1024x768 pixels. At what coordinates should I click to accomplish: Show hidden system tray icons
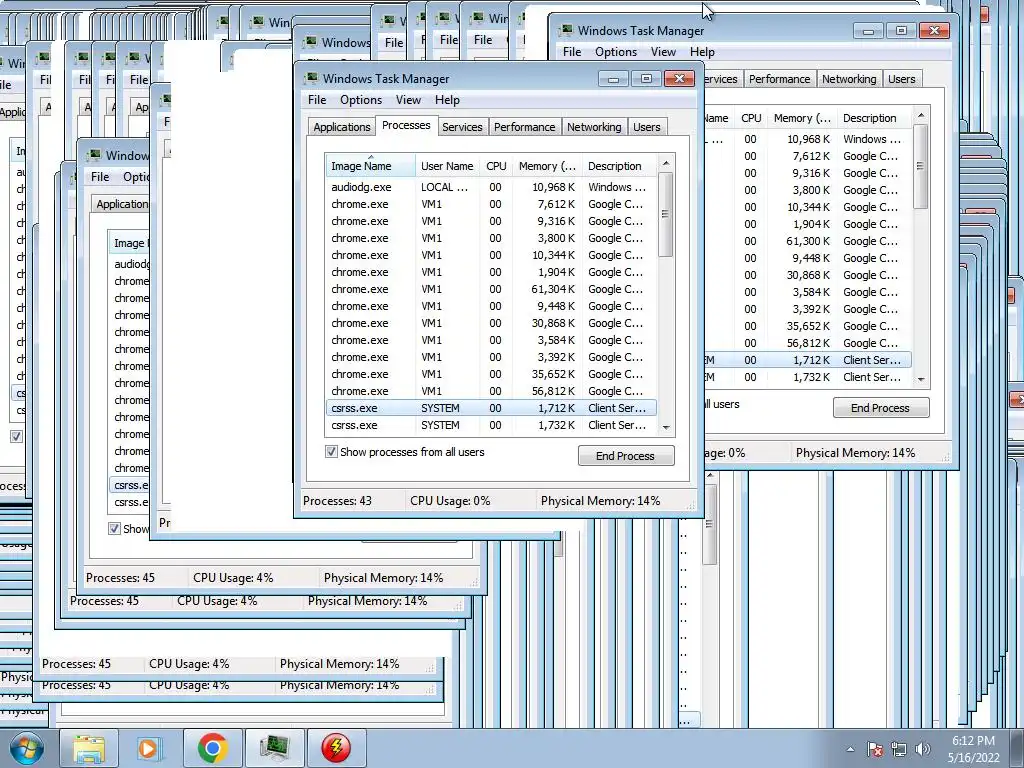click(850, 749)
